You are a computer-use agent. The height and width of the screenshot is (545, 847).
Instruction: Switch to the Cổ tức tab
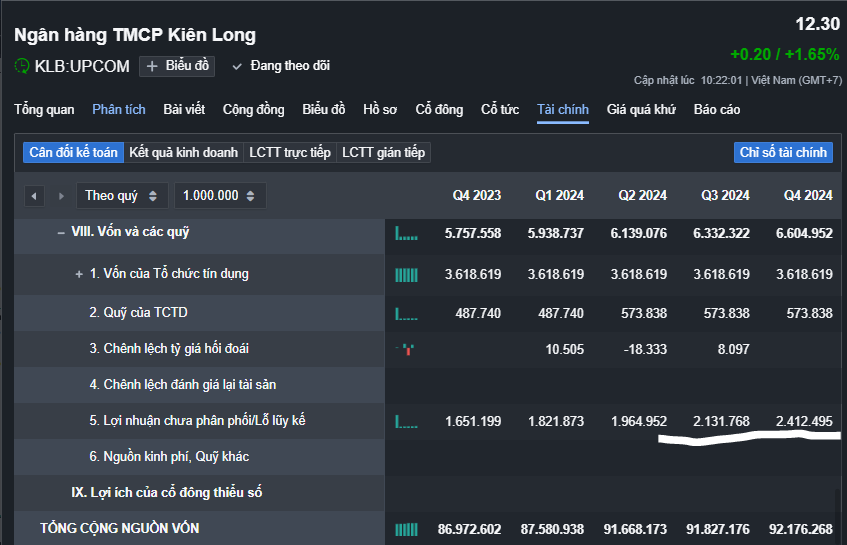[x=500, y=110]
